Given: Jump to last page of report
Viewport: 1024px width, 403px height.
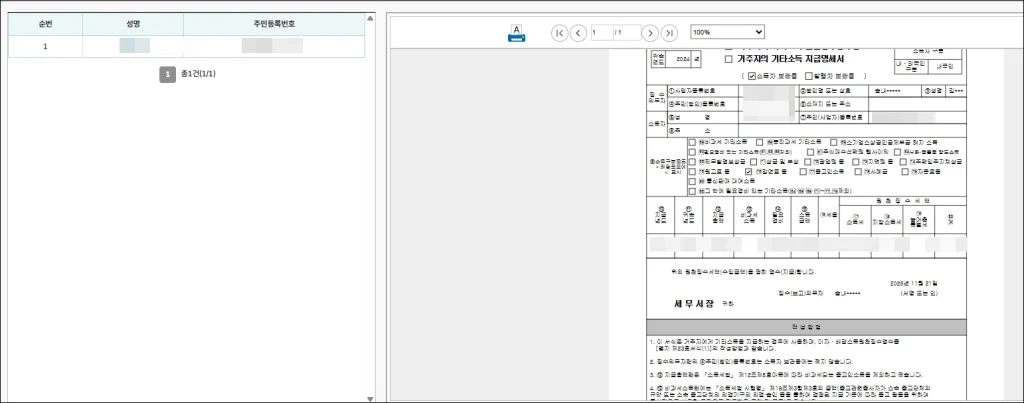Looking at the screenshot, I should pos(669,33).
